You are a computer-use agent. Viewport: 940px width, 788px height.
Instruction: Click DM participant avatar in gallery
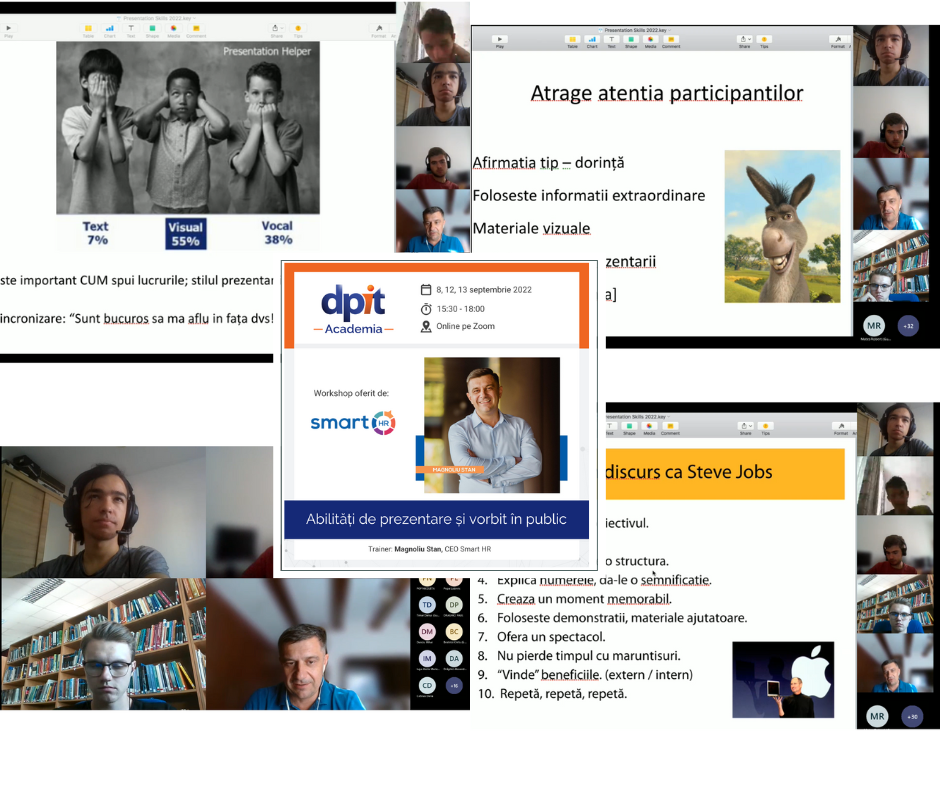click(x=427, y=631)
